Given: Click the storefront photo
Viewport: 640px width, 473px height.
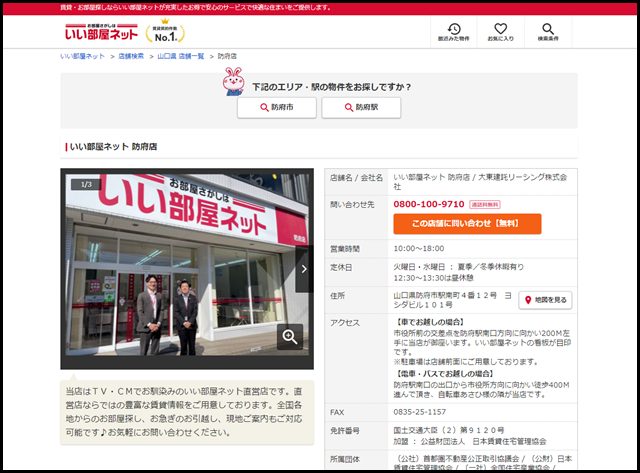Looking at the screenshot, I should coord(187,264).
